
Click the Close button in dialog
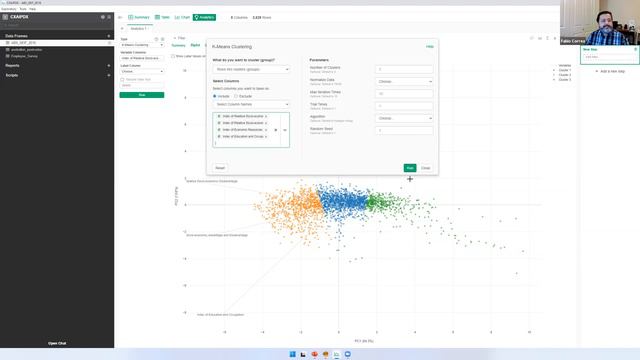(426, 168)
